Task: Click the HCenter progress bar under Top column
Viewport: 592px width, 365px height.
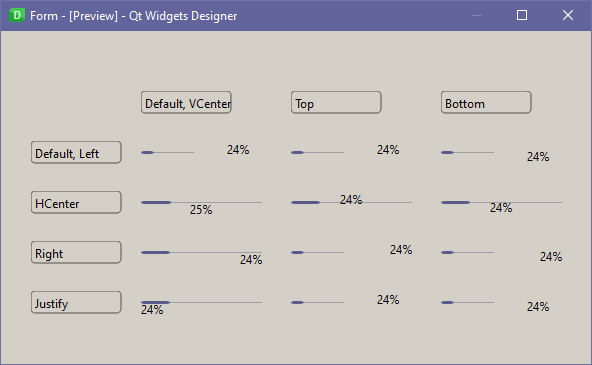Action: pyautogui.click(x=351, y=200)
